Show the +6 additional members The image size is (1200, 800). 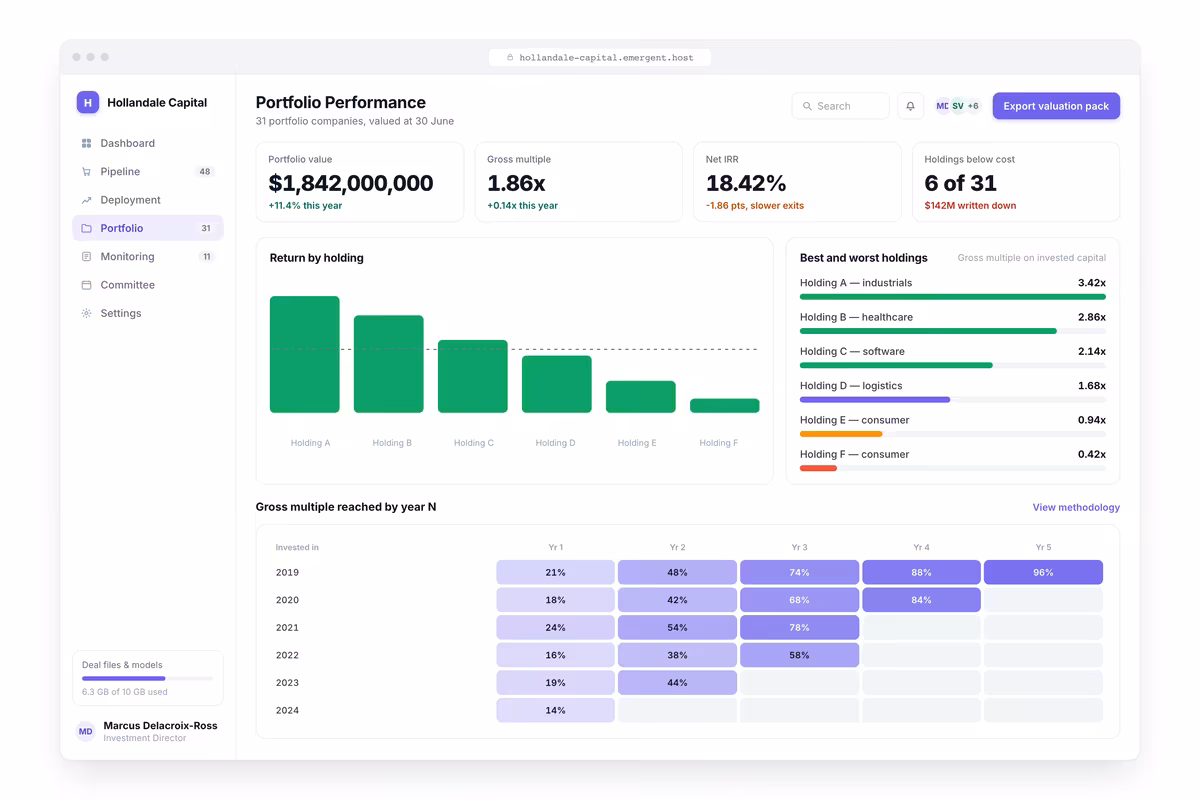click(x=973, y=106)
